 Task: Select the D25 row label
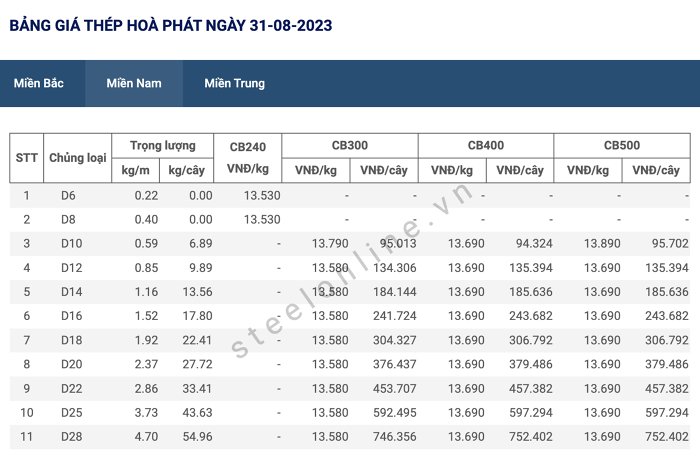(71, 413)
